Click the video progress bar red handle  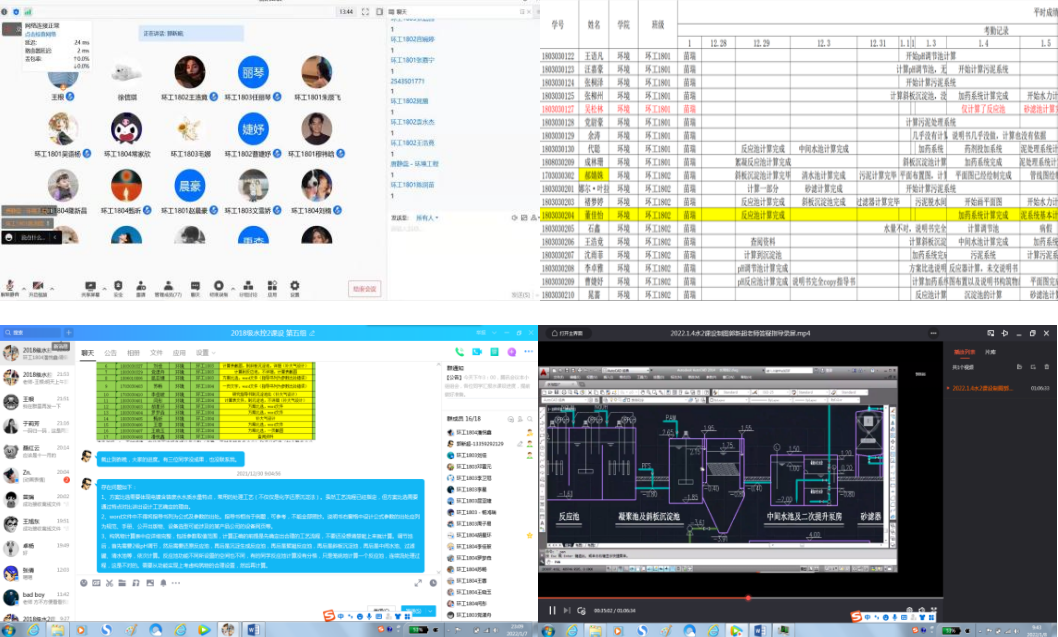(x=746, y=598)
